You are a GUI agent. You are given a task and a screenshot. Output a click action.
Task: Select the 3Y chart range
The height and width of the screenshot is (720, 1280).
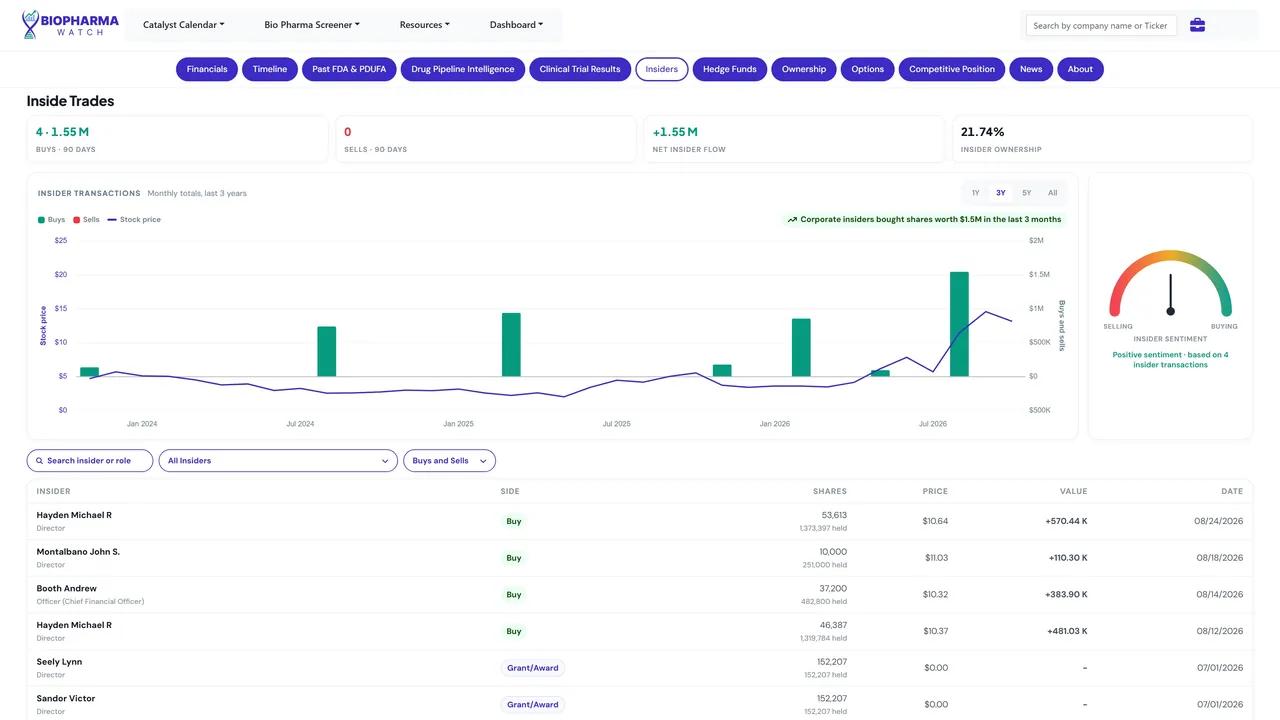(x=1001, y=193)
